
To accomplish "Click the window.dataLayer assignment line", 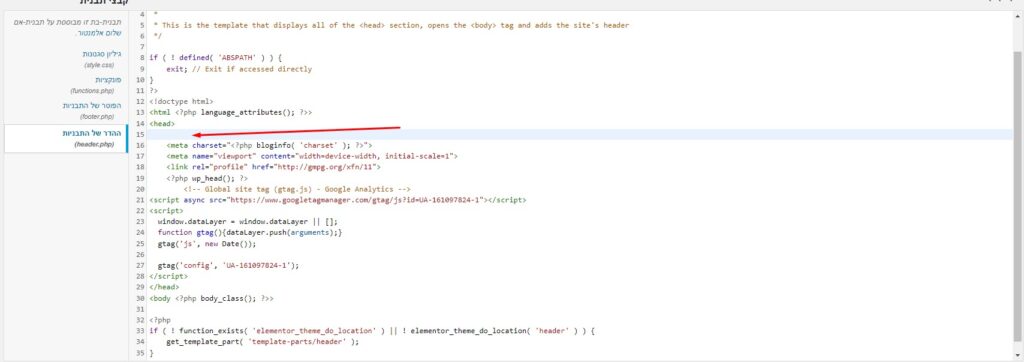I will tap(248, 222).
